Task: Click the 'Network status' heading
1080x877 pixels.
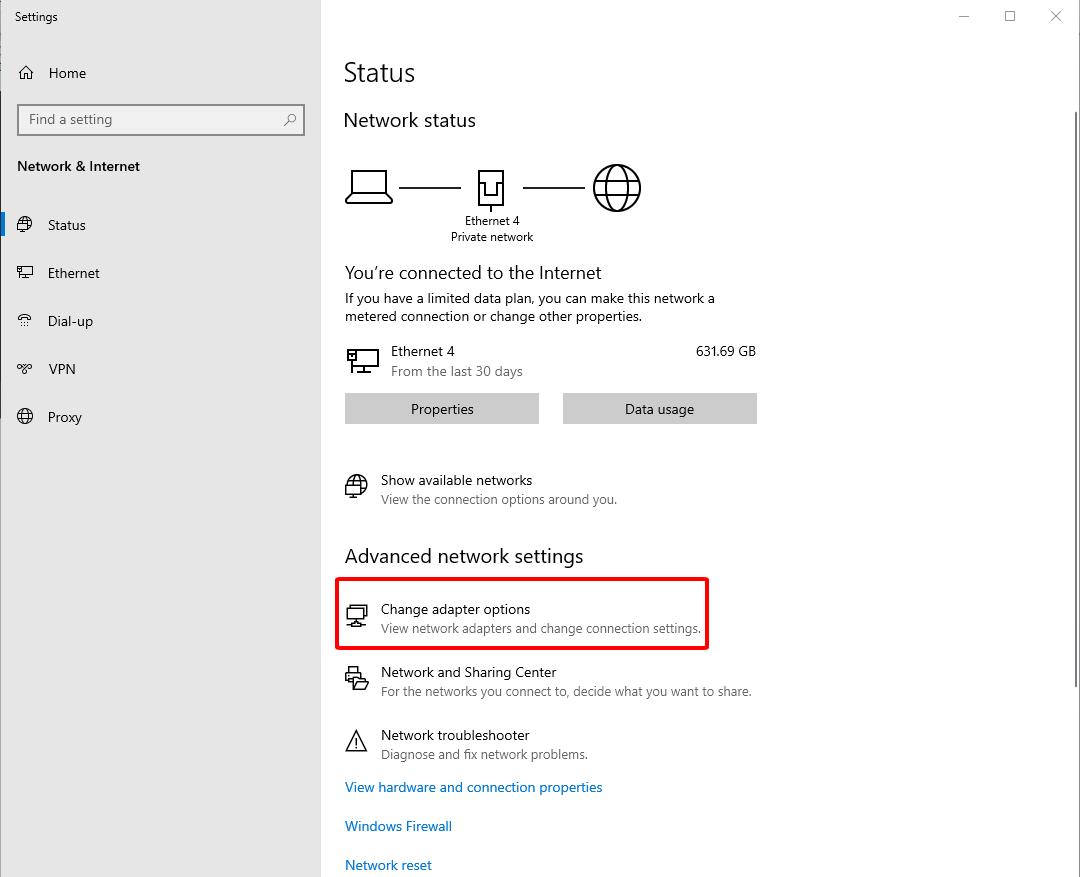Action: pyautogui.click(x=409, y=121)
